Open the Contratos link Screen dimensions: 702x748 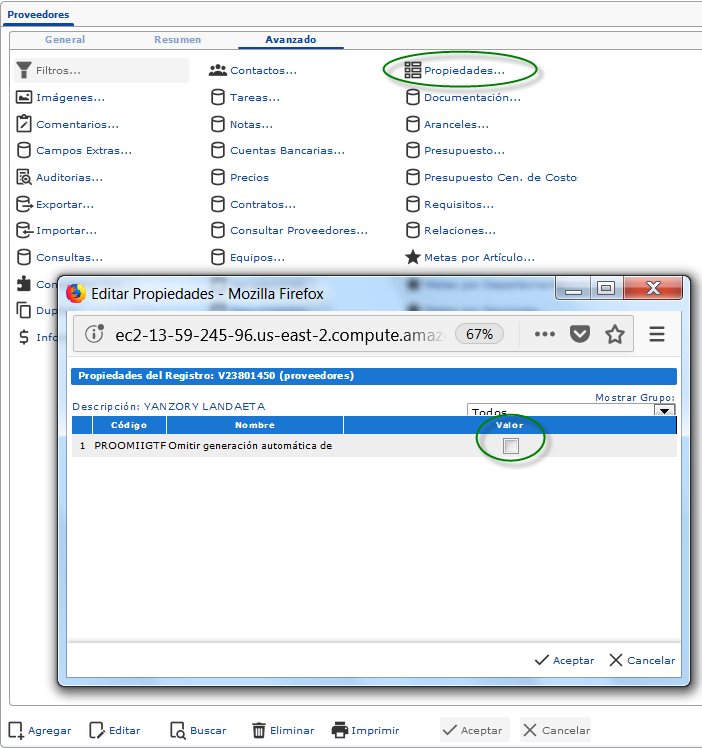263,205
